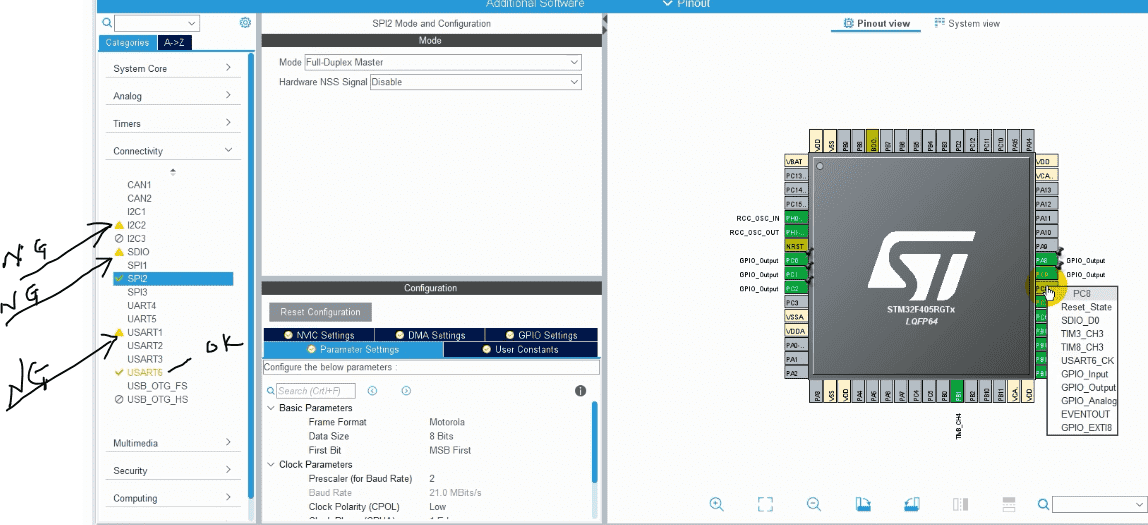Screen dimensions: 1148x525
Task: Click the VBAT pin on chip
Action: click(x=796, y=161)
